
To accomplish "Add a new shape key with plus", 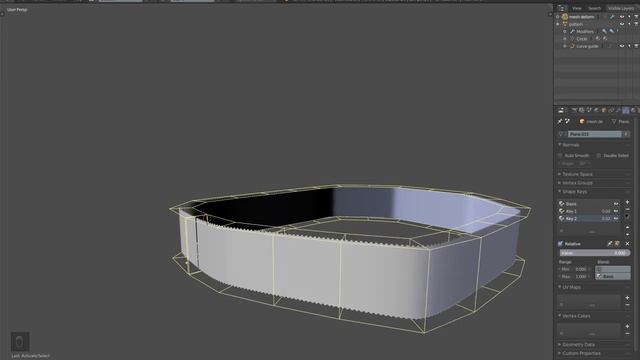I will 627,202.
